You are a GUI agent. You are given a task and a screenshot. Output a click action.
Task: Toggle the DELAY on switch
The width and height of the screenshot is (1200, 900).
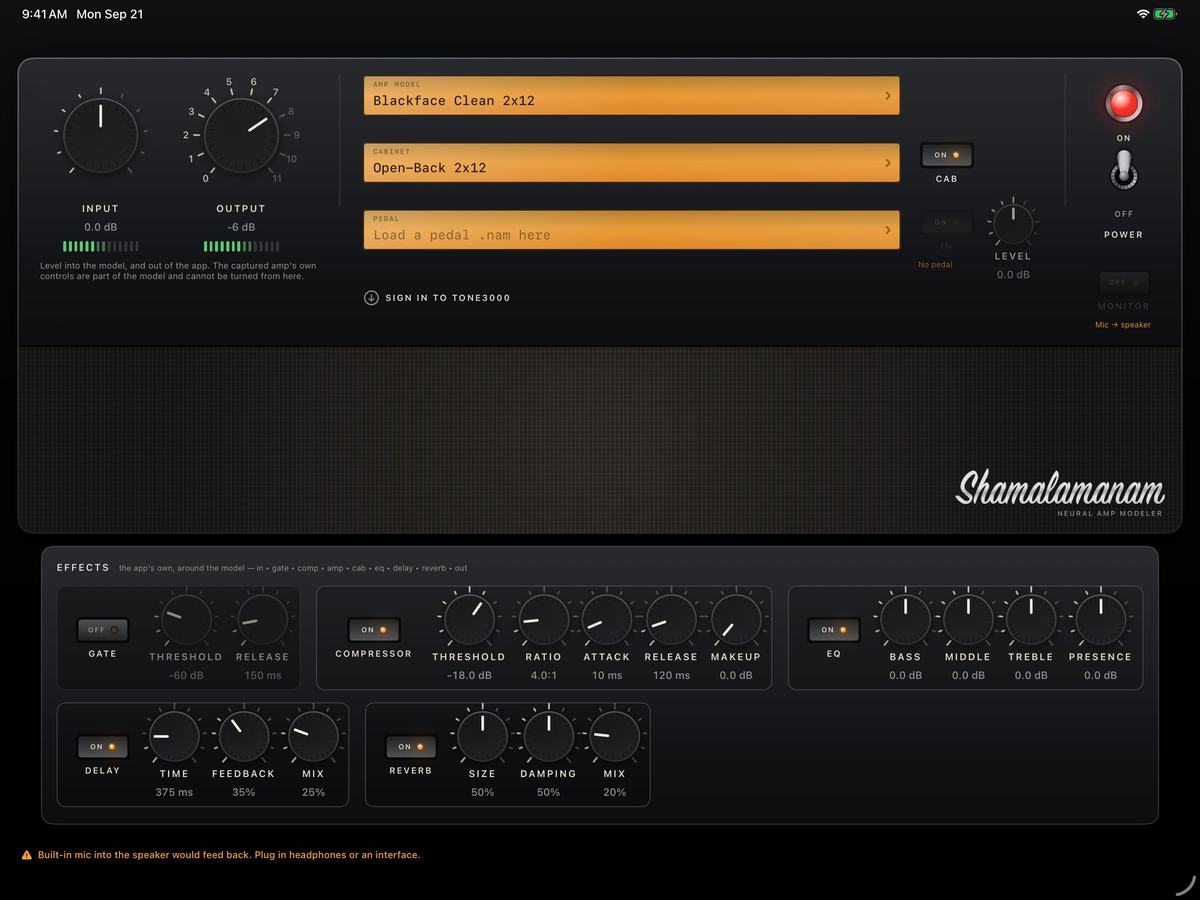coord(102,747)
